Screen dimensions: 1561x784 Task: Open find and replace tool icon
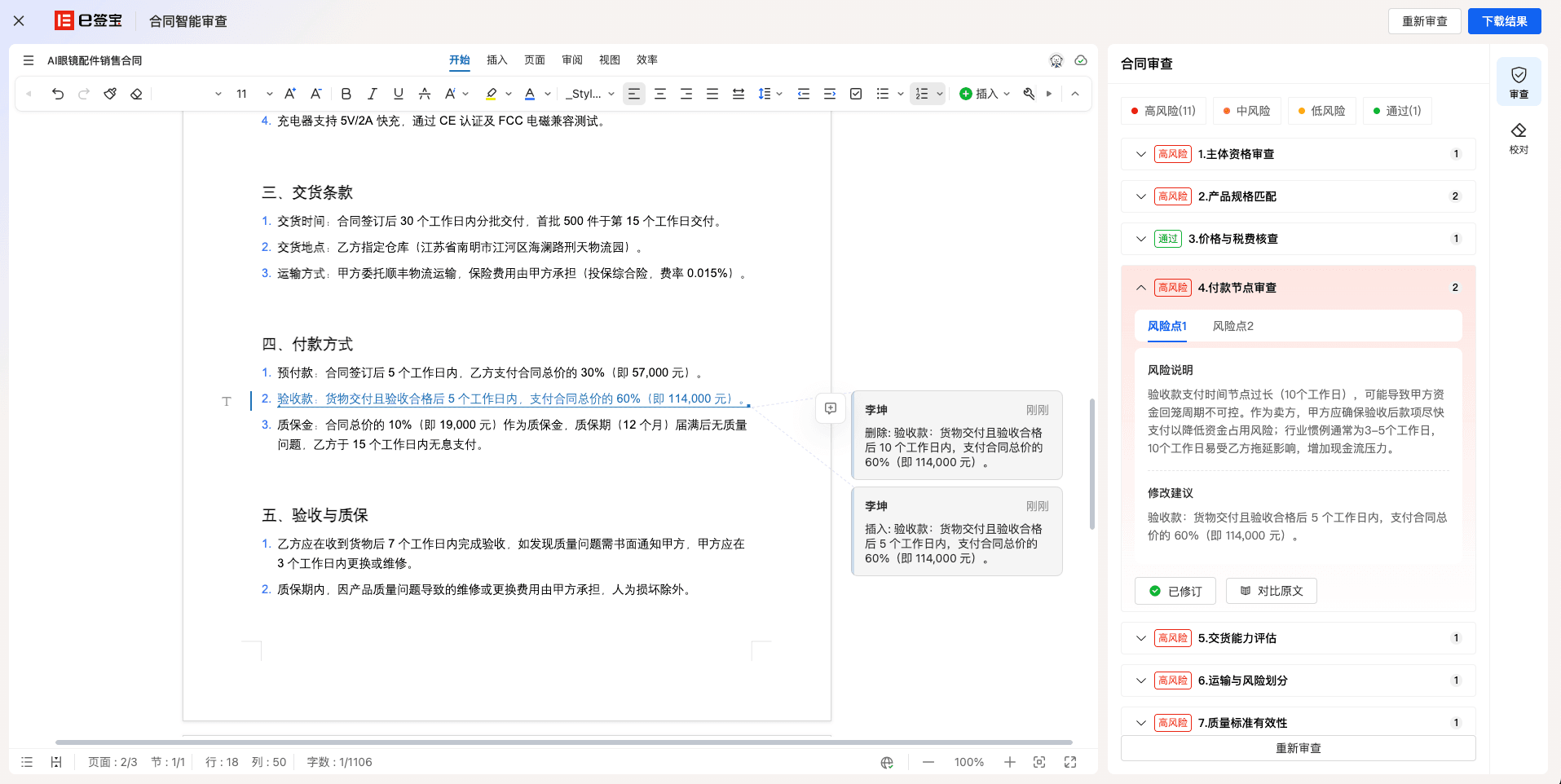click(1029, 94)
